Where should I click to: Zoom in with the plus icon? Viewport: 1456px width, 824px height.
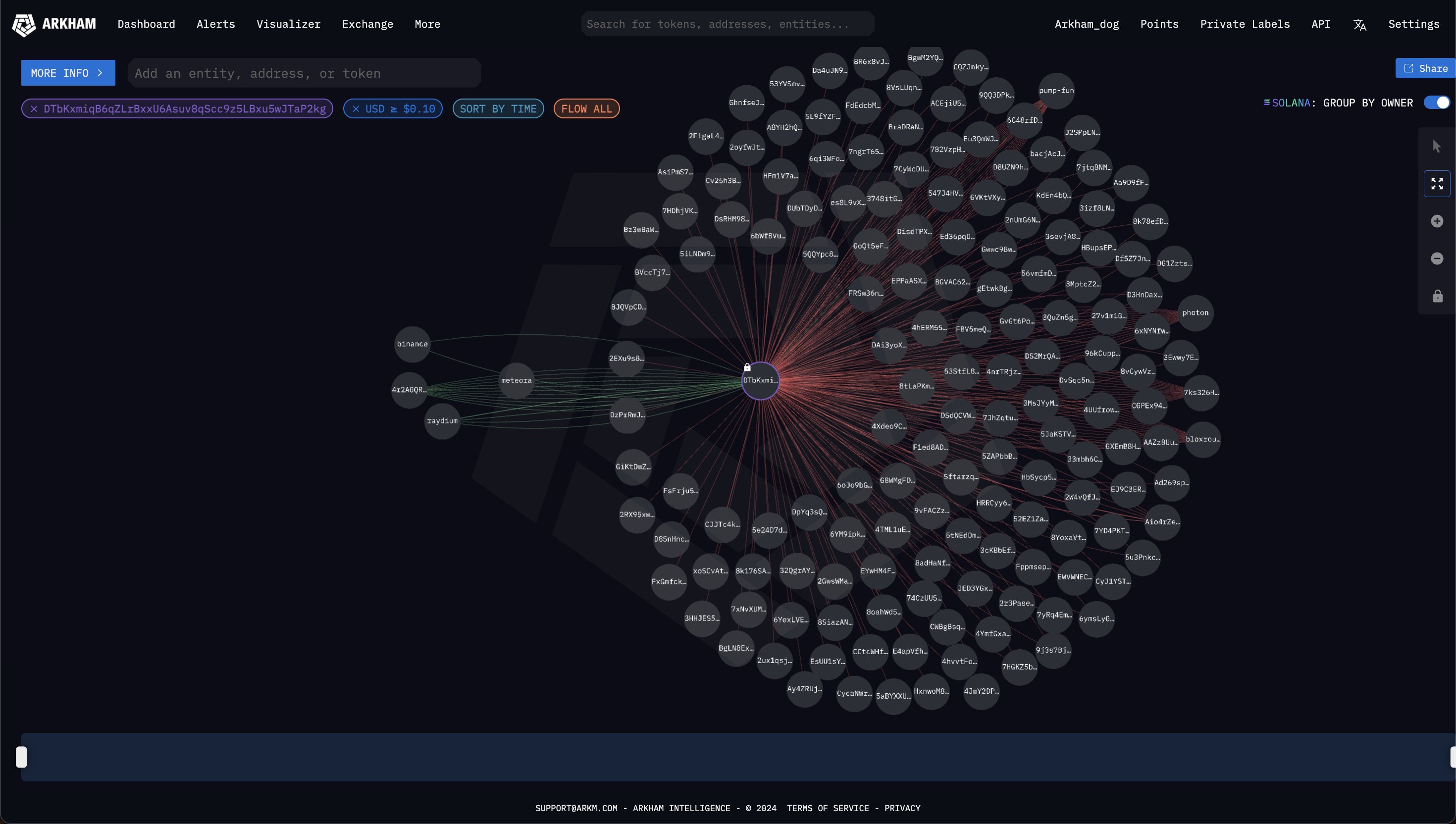tap(1437, 221)
